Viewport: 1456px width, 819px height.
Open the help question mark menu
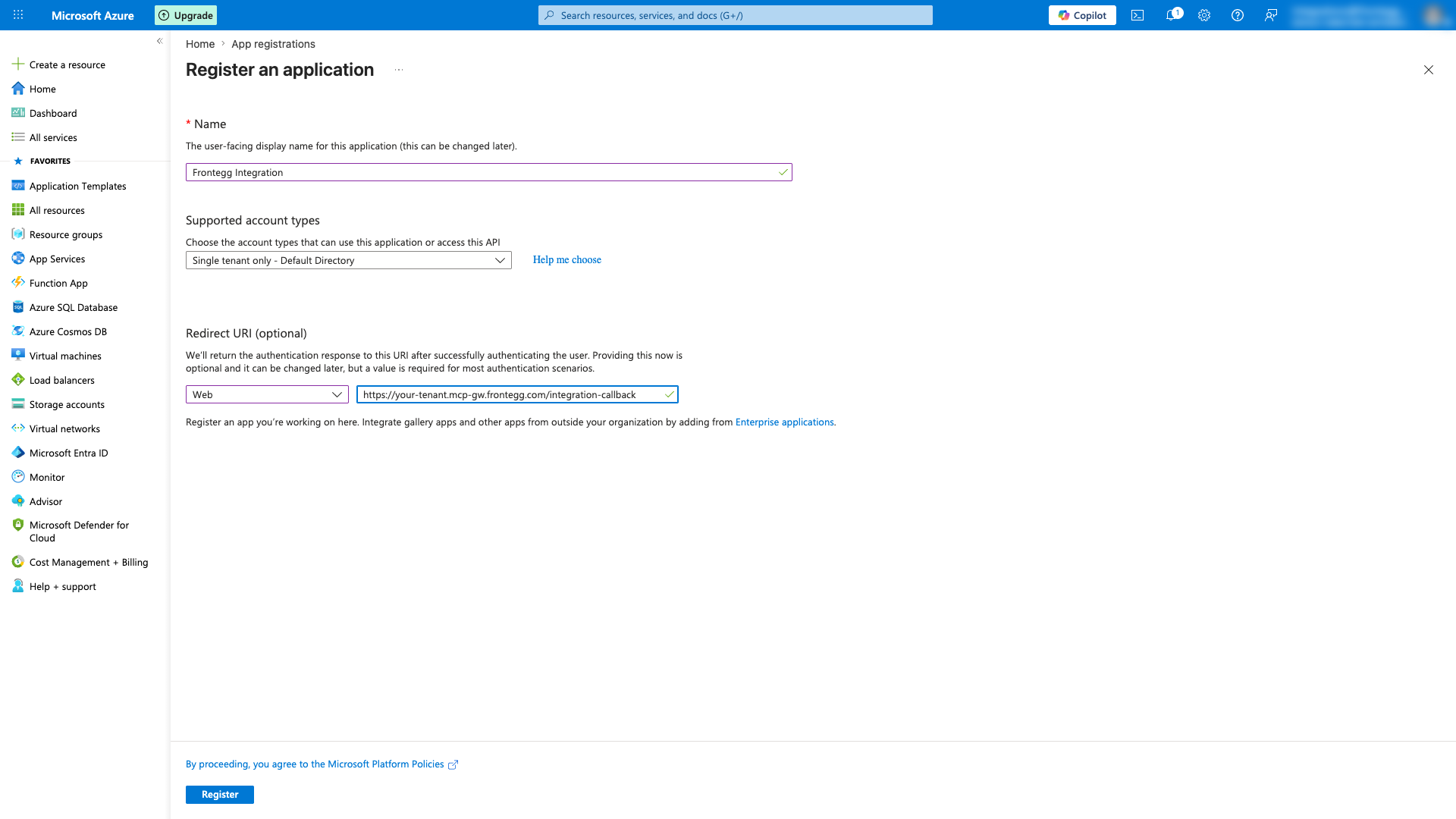click(1238, 15)
